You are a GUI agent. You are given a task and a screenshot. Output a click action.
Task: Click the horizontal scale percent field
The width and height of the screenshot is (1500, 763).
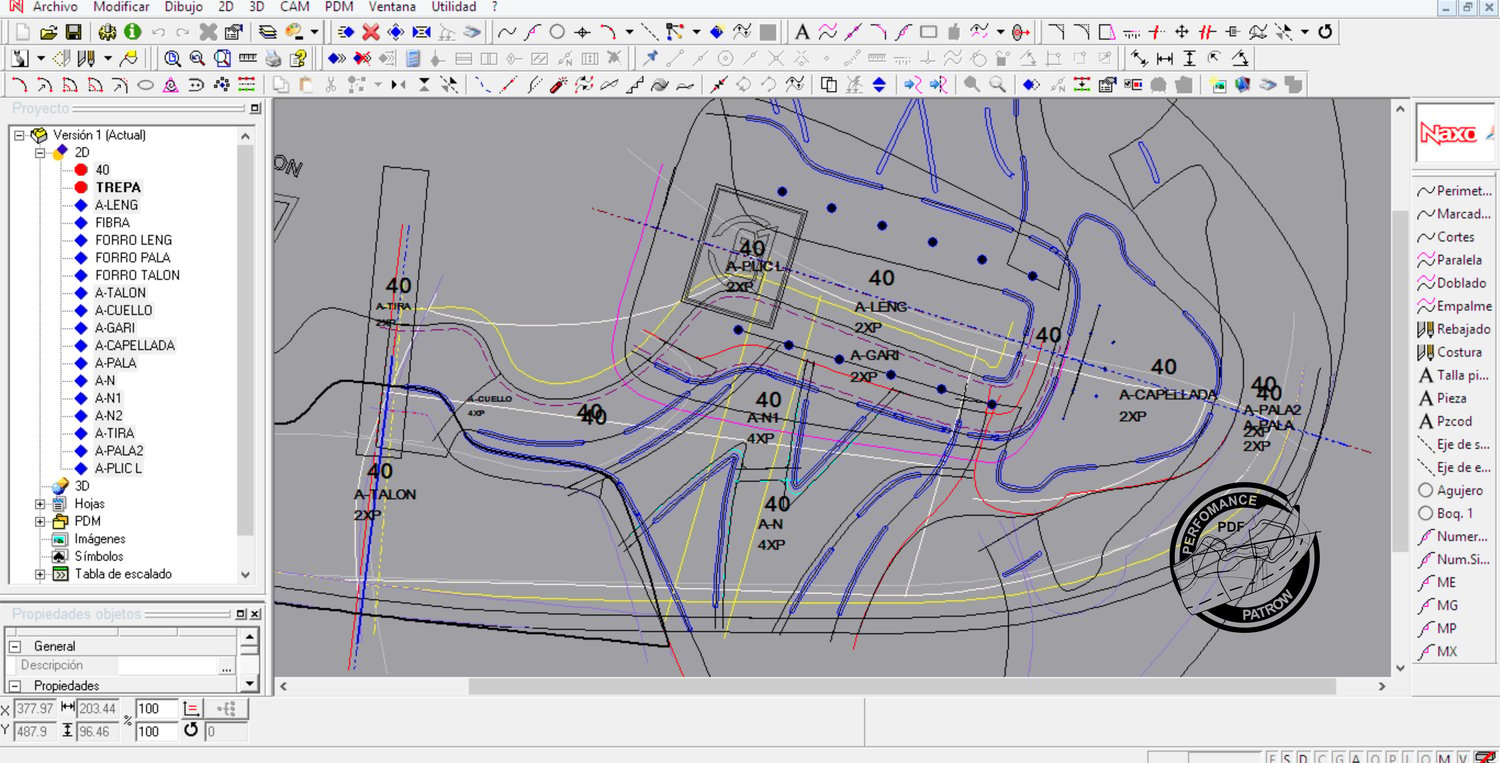(x=156, y=709)
